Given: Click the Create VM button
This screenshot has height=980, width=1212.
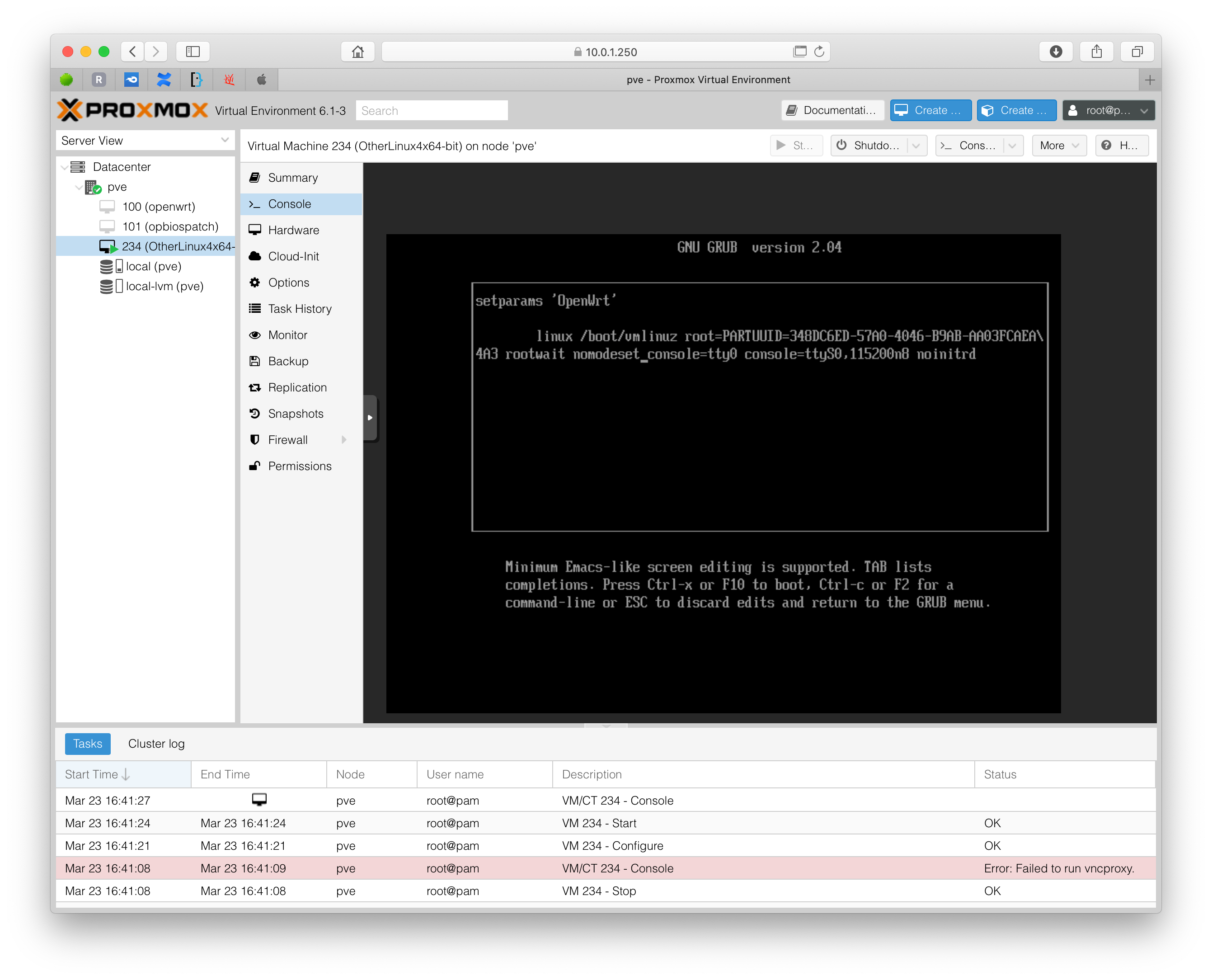Looking at the screenshot, I should point(930,110).
